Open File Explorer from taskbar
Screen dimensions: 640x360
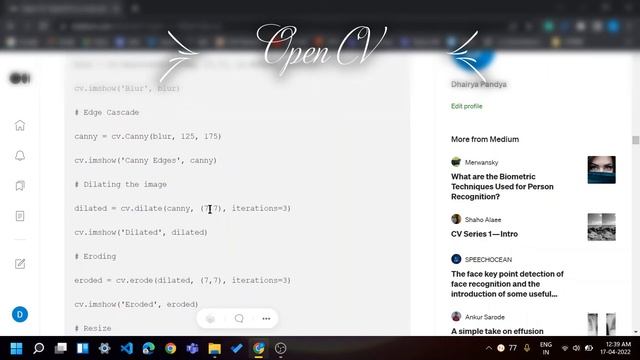click(x=214, y=349)
